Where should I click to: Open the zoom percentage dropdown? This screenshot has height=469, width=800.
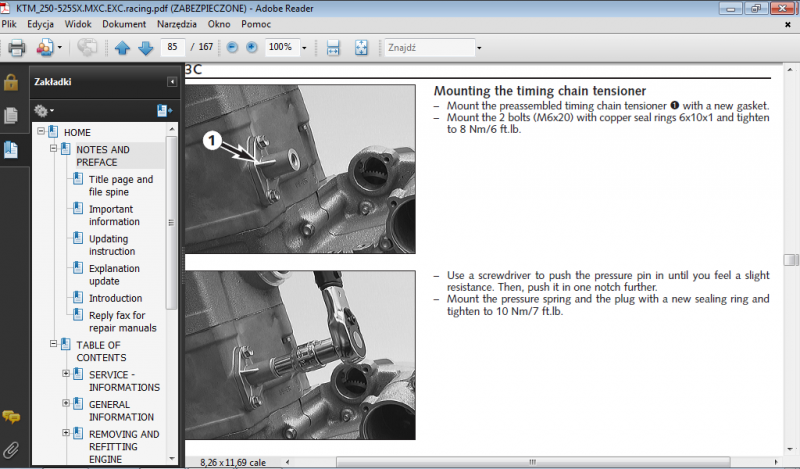coord(301,47)
